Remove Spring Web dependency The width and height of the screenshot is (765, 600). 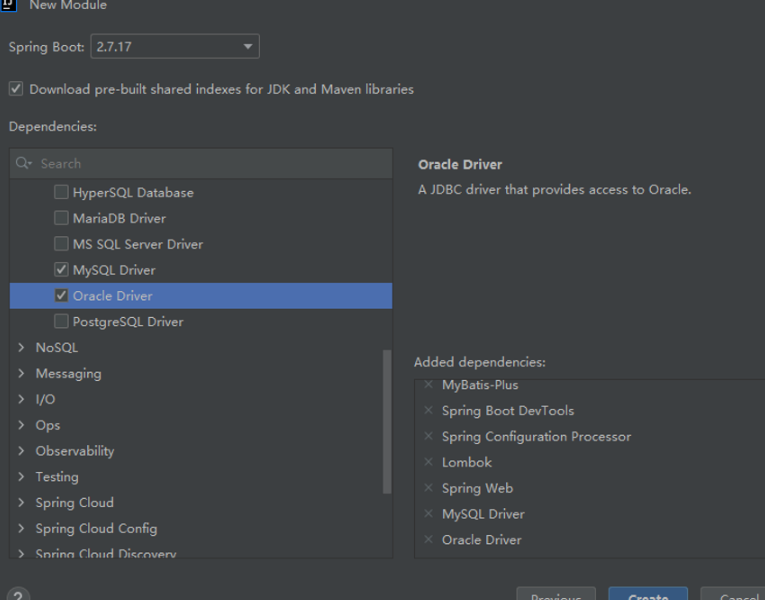point(429,489)
